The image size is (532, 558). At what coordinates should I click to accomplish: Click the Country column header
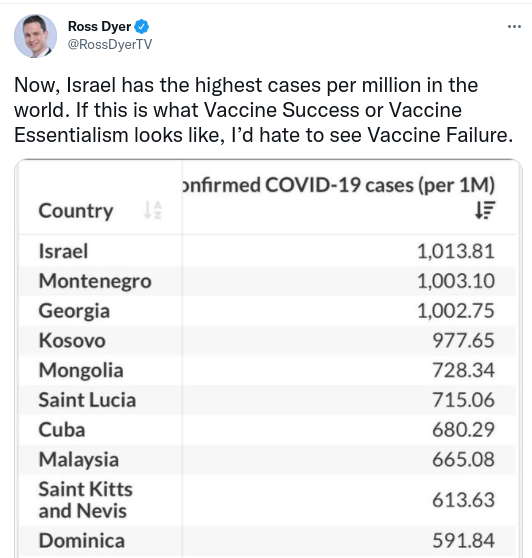tap(76, 211)
